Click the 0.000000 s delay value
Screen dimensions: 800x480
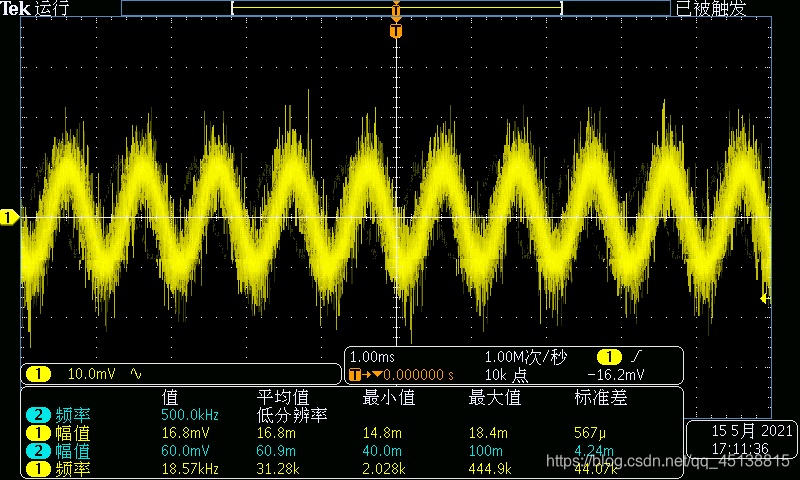point(418,375)
